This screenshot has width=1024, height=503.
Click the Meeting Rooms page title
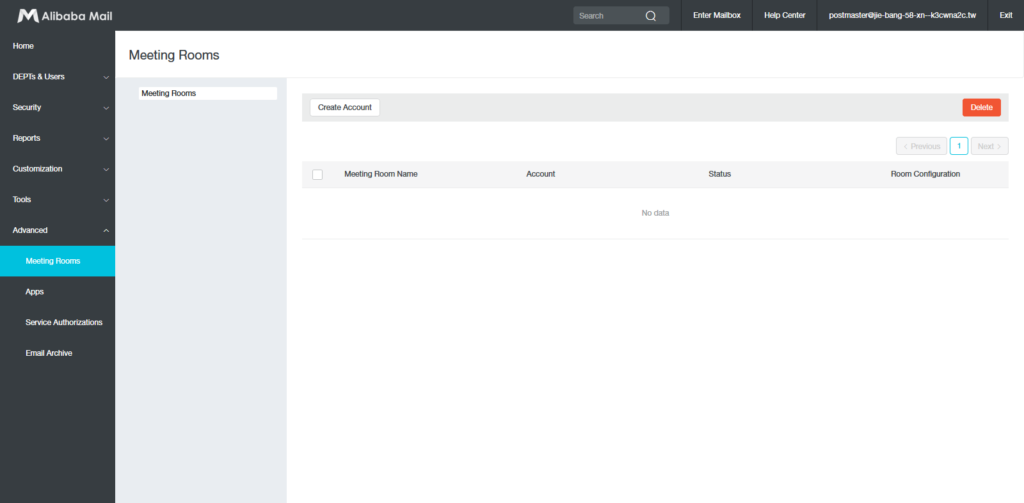[174, 56]
